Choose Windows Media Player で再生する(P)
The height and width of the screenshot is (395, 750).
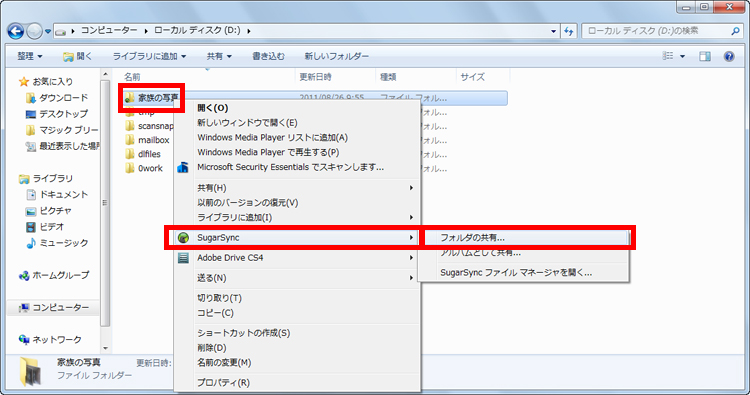[297, 153]
